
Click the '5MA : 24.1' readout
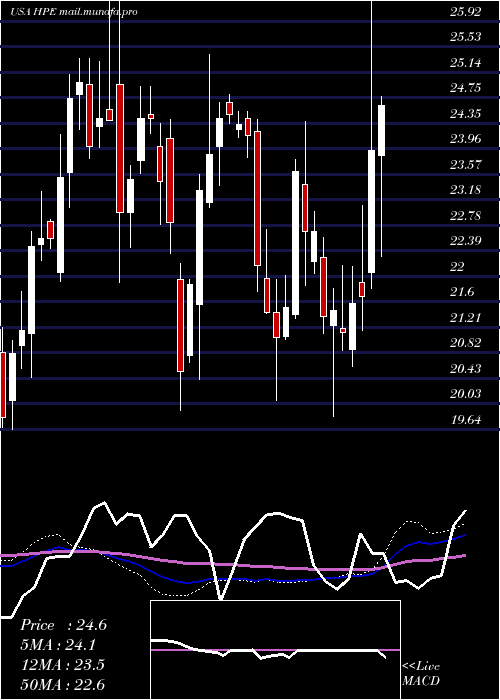point(58,645)
